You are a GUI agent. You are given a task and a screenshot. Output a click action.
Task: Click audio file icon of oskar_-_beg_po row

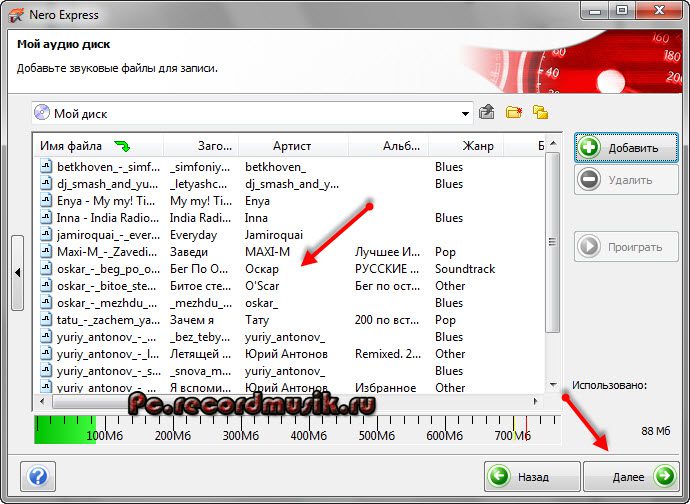click(x=46, y=269)
